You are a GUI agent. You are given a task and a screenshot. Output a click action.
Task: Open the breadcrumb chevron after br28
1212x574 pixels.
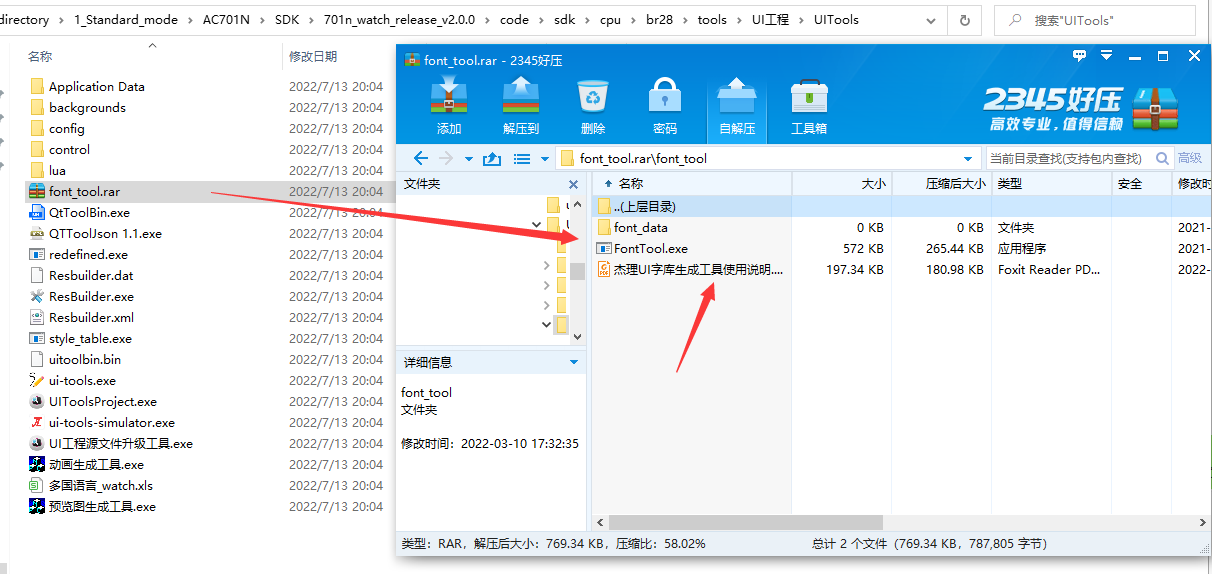pyautogui.click(x=684, y=20)
